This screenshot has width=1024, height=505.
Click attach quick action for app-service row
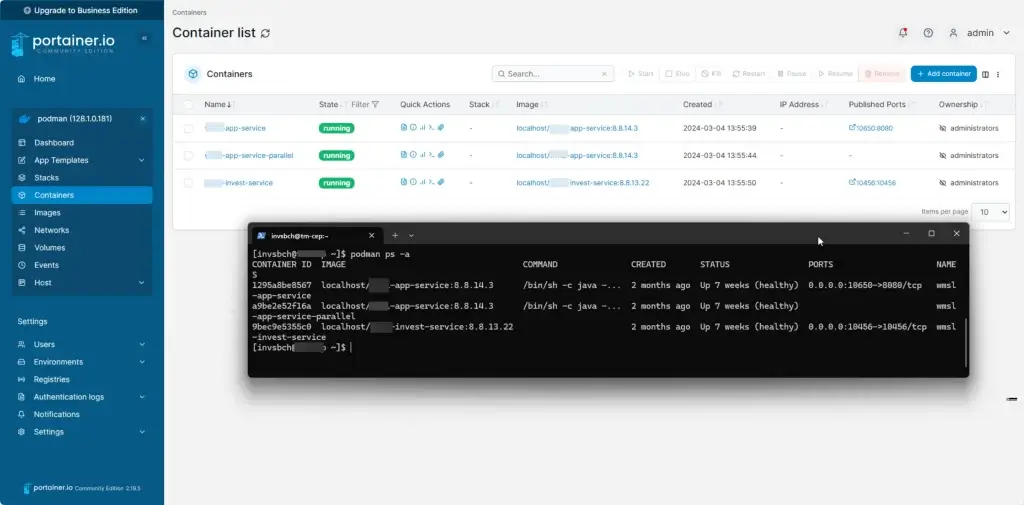pyautogui.click(x=441, y=128)
